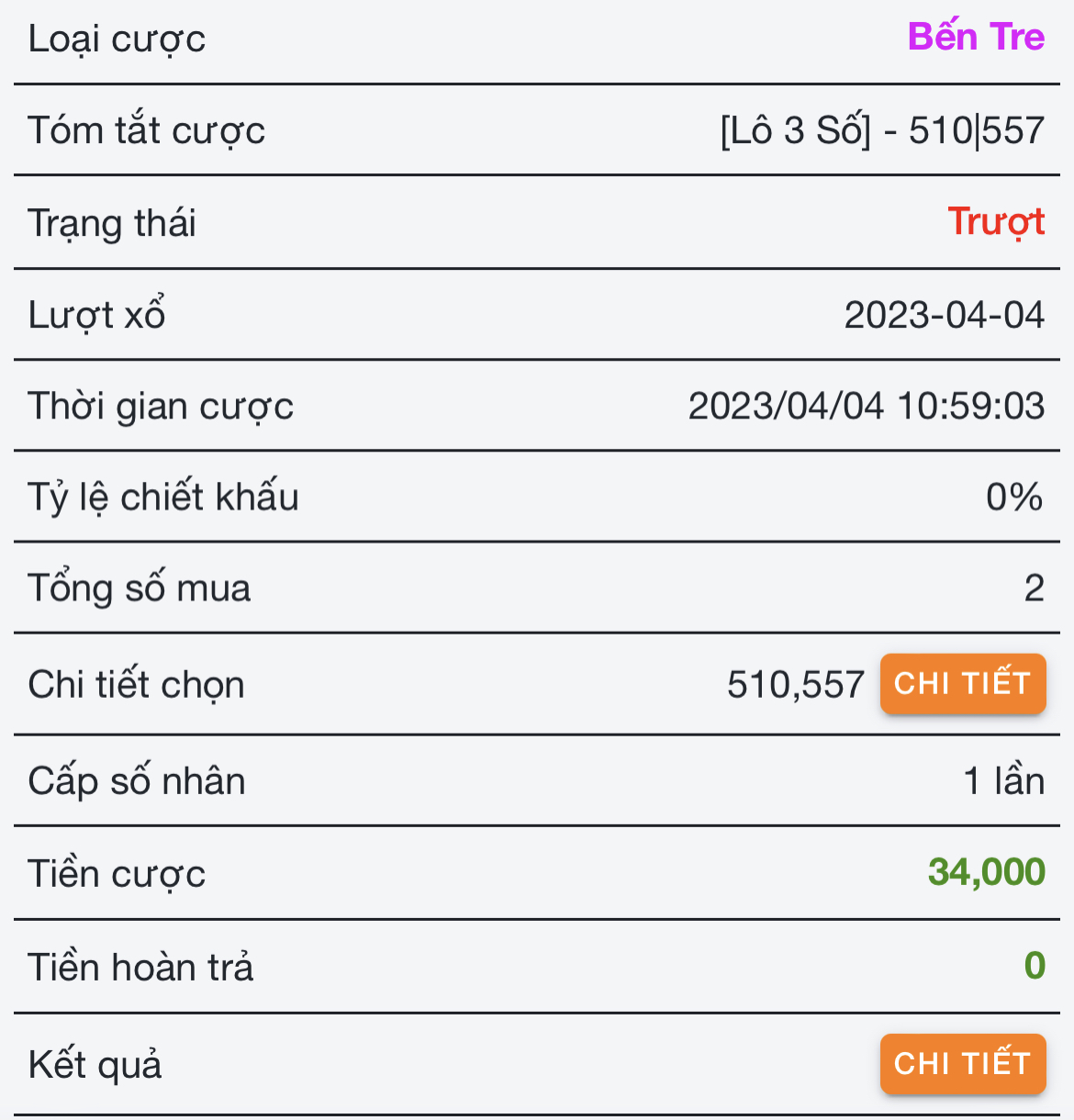Click the Cấp số nhân label
1074x1120 pixels.
(137, 781)
